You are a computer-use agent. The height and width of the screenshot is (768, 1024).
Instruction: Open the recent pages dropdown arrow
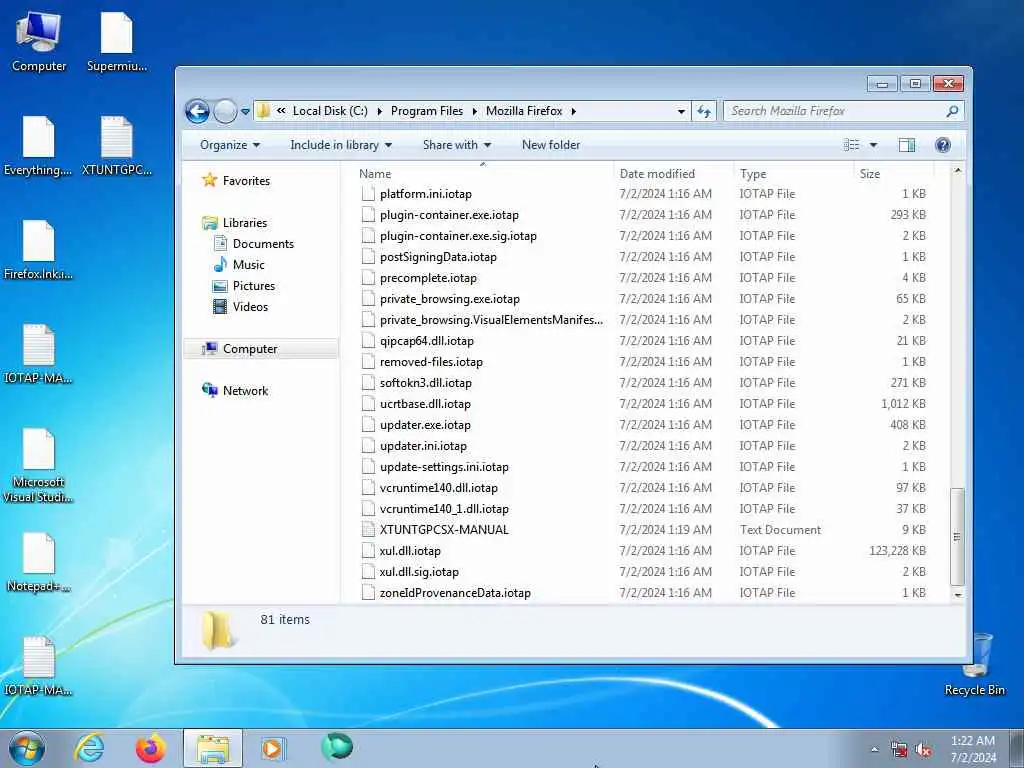pyautogui.click(x=246, y=112)
